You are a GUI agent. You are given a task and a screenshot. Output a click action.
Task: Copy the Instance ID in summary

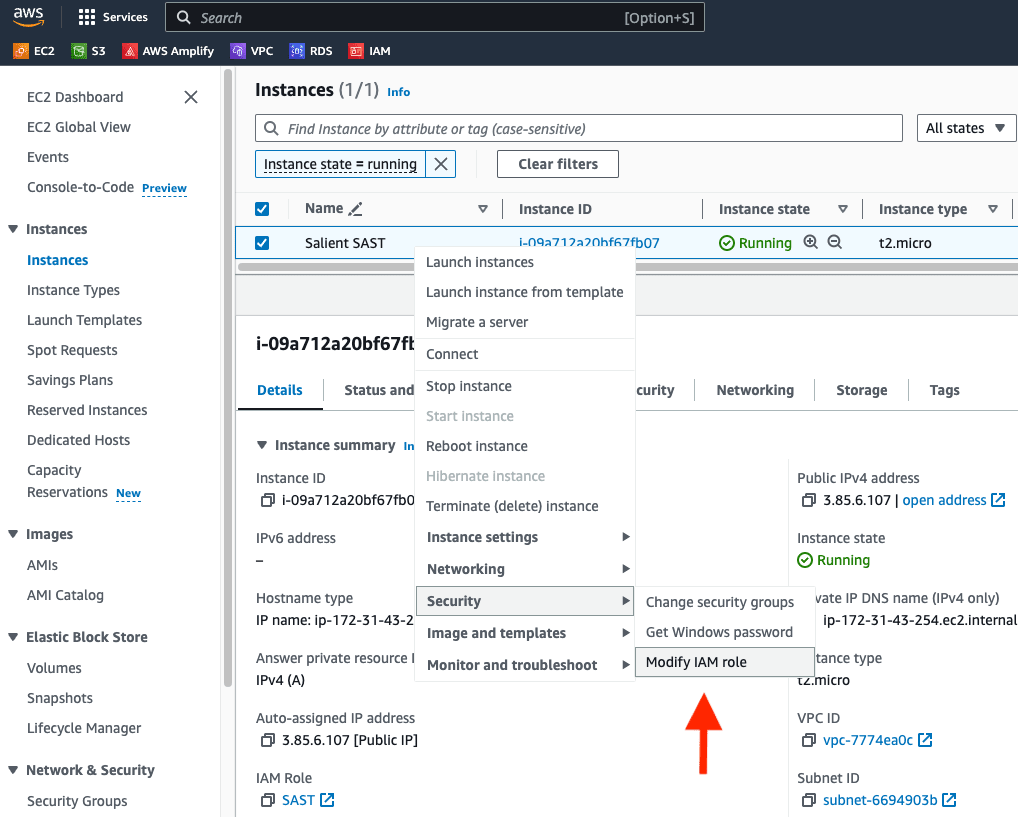click(x=267, y=500)
